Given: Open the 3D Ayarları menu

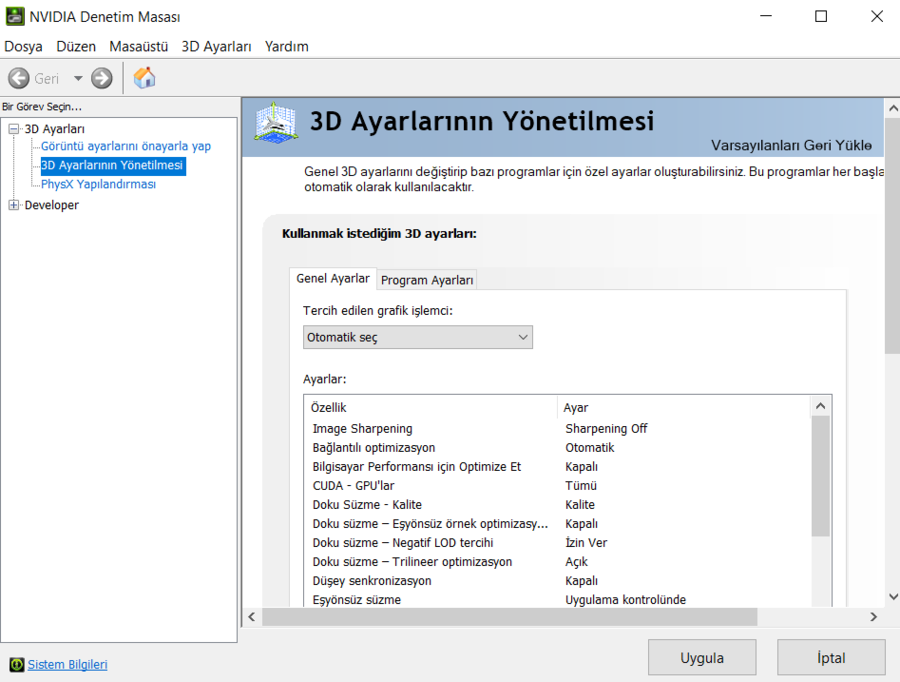Looking at the screenshot, I should [216, 46].
